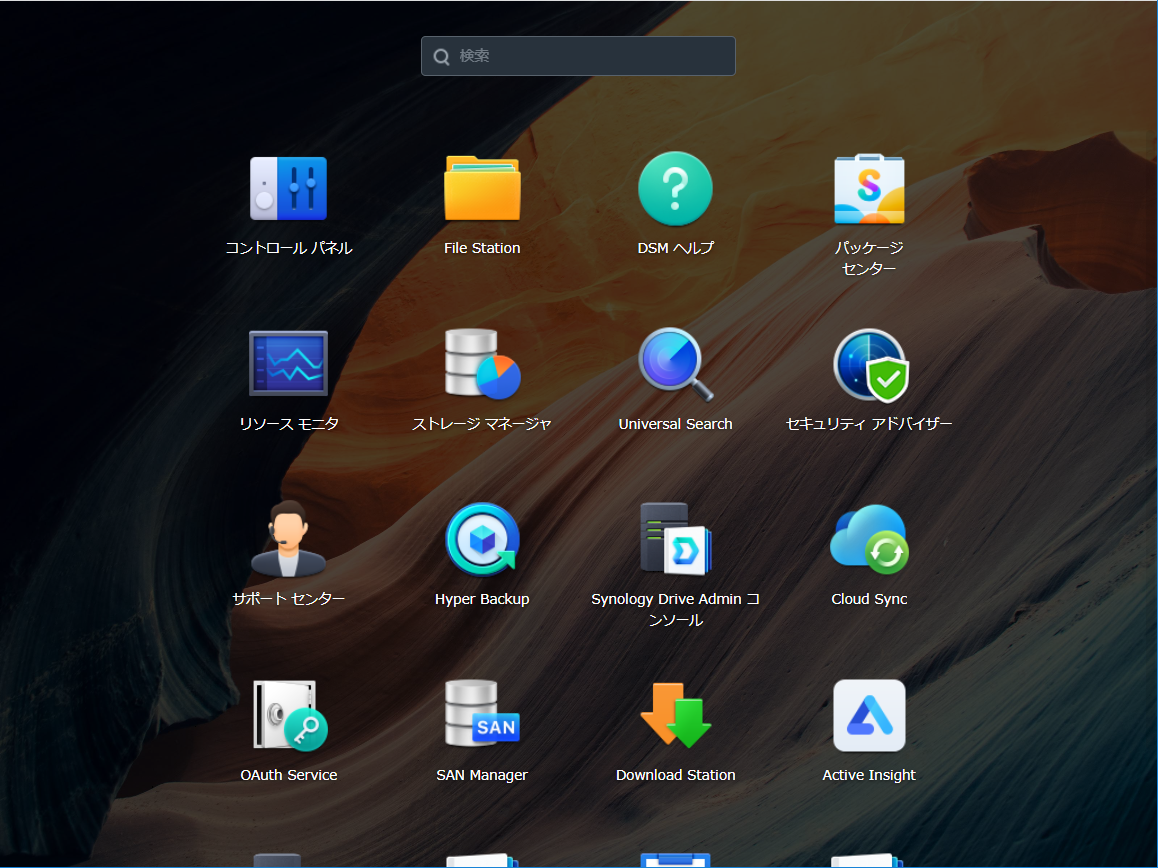Launch SAN Manager

(482, 714)
